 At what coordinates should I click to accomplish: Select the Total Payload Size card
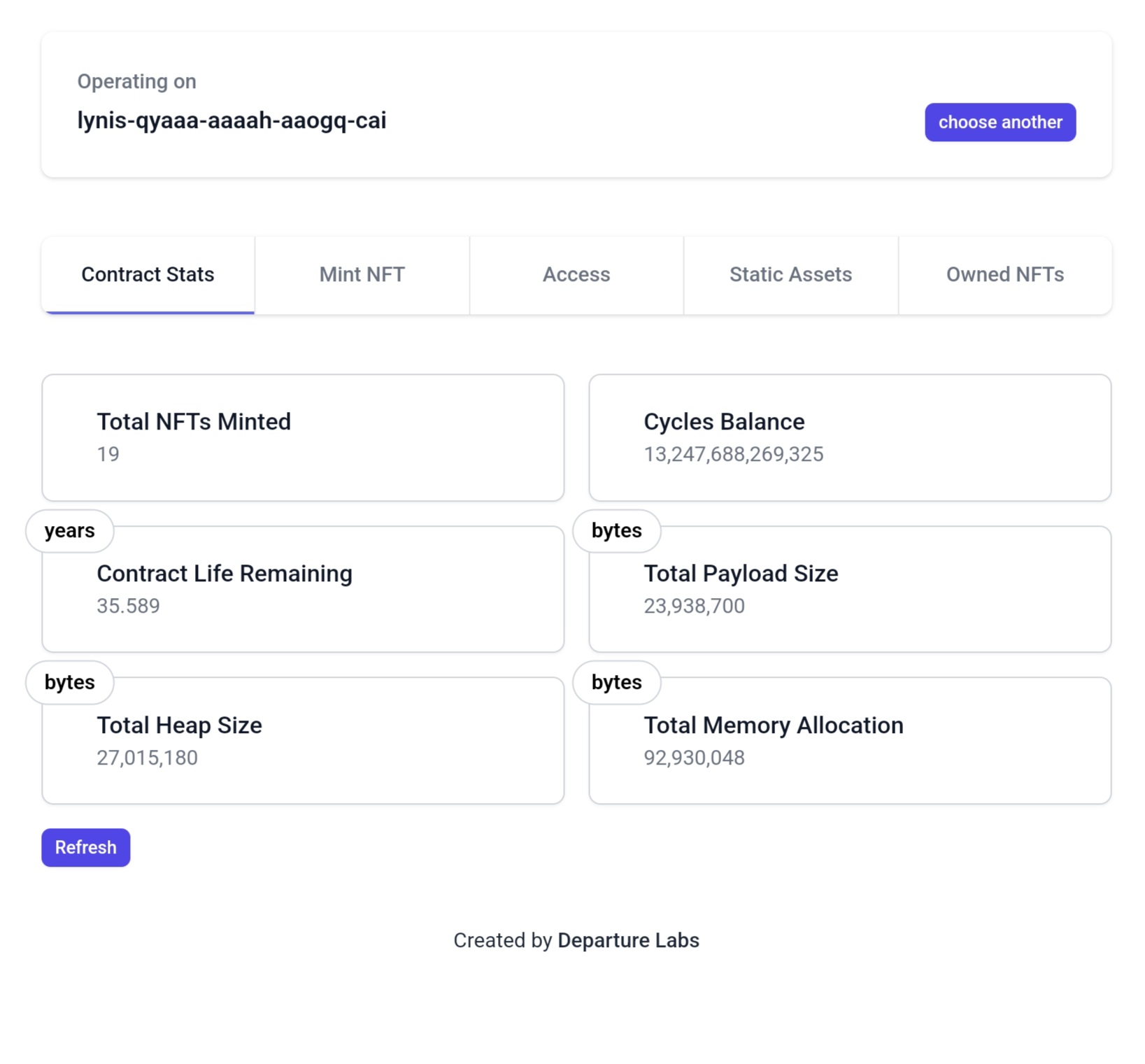(849, 589)
